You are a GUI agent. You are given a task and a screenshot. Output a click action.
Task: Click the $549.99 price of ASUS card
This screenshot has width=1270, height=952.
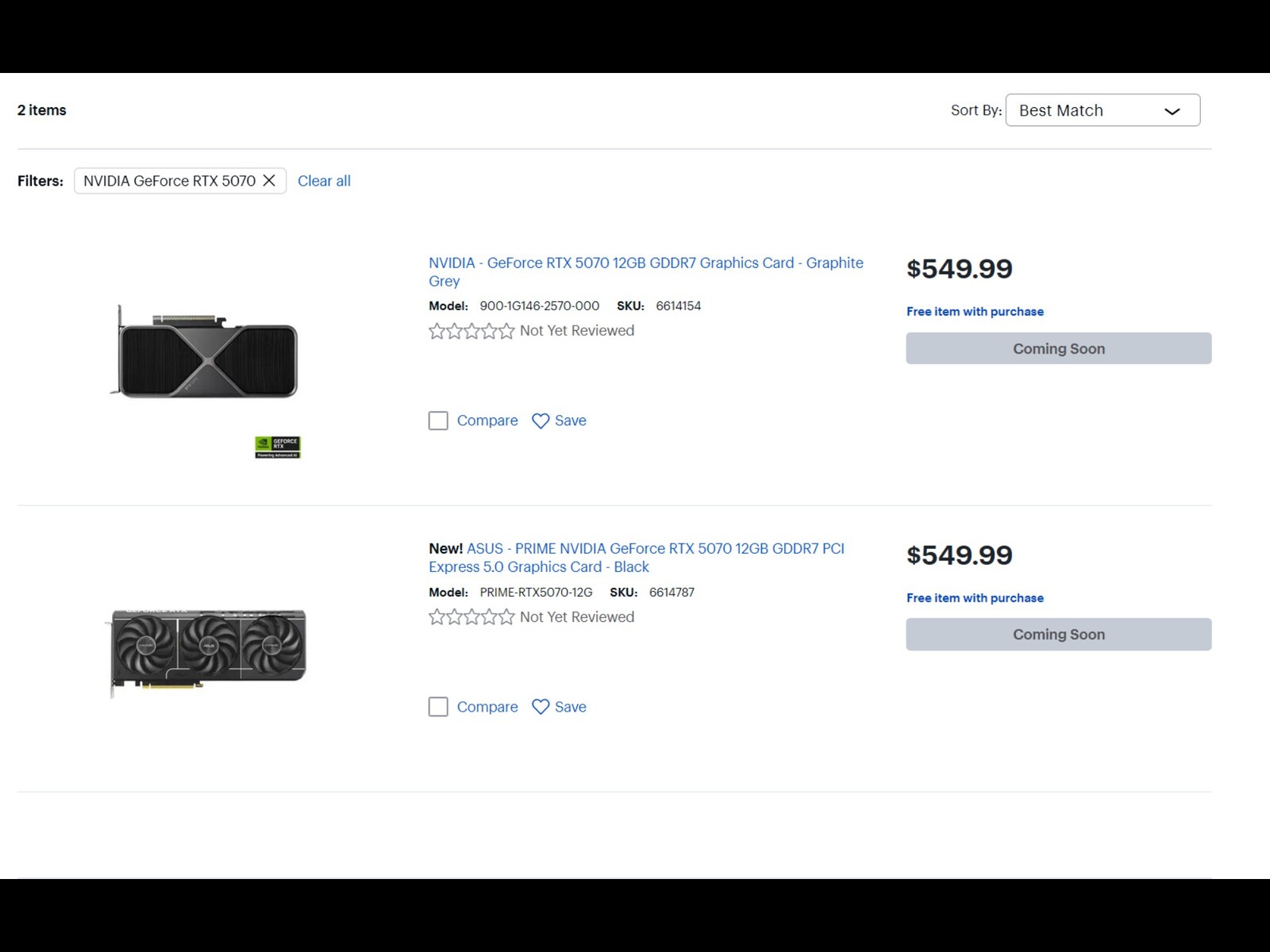click(x=959, y=555)
